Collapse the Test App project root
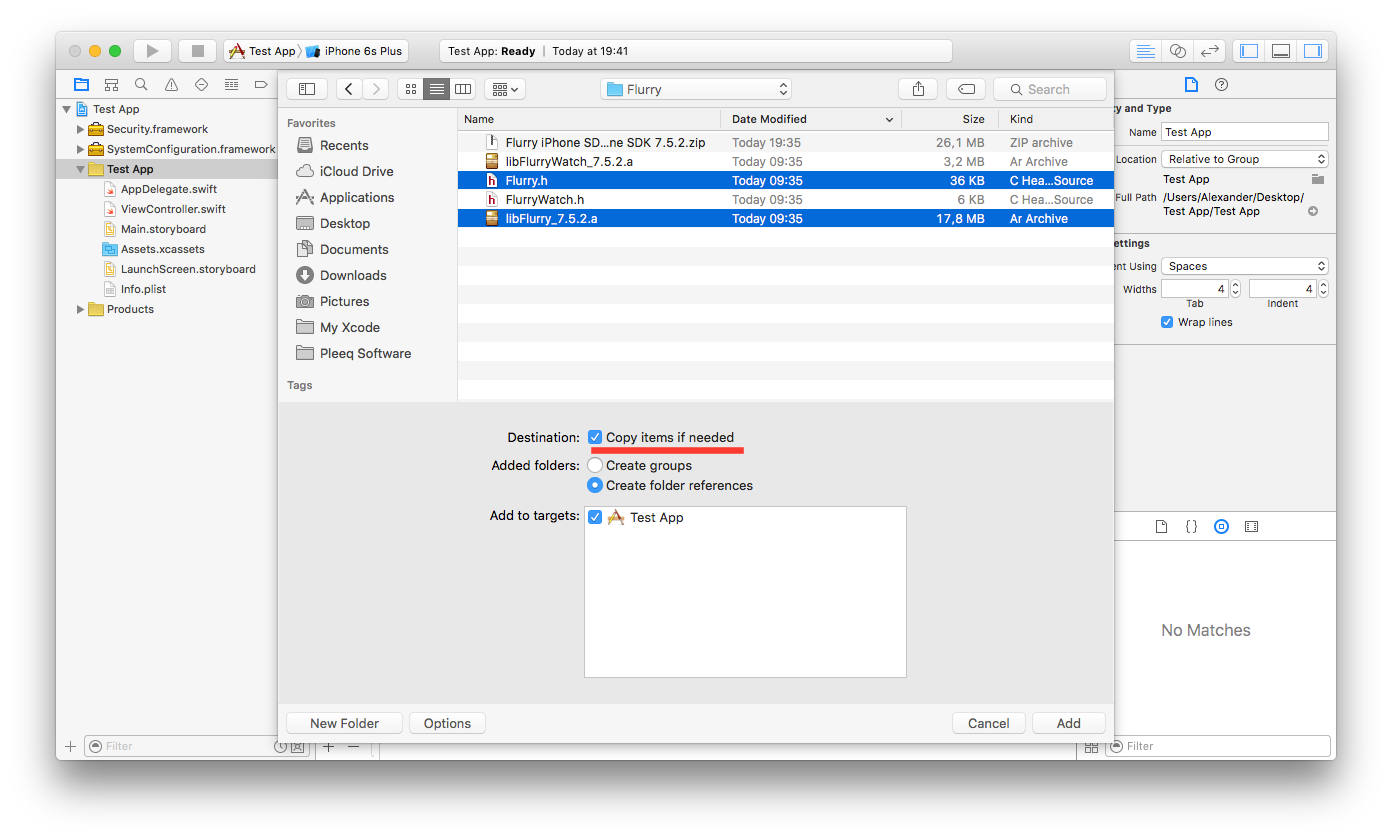The width and height of the screenshot is (1392, 840). (67, 109)
